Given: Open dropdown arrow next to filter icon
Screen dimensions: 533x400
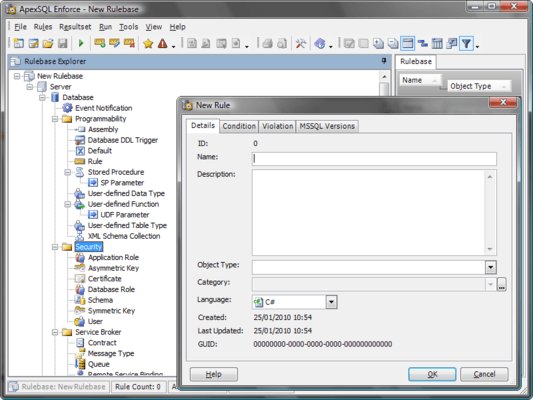Looking at the screenshot, I should pyautogui.click(x=477, y=47).
